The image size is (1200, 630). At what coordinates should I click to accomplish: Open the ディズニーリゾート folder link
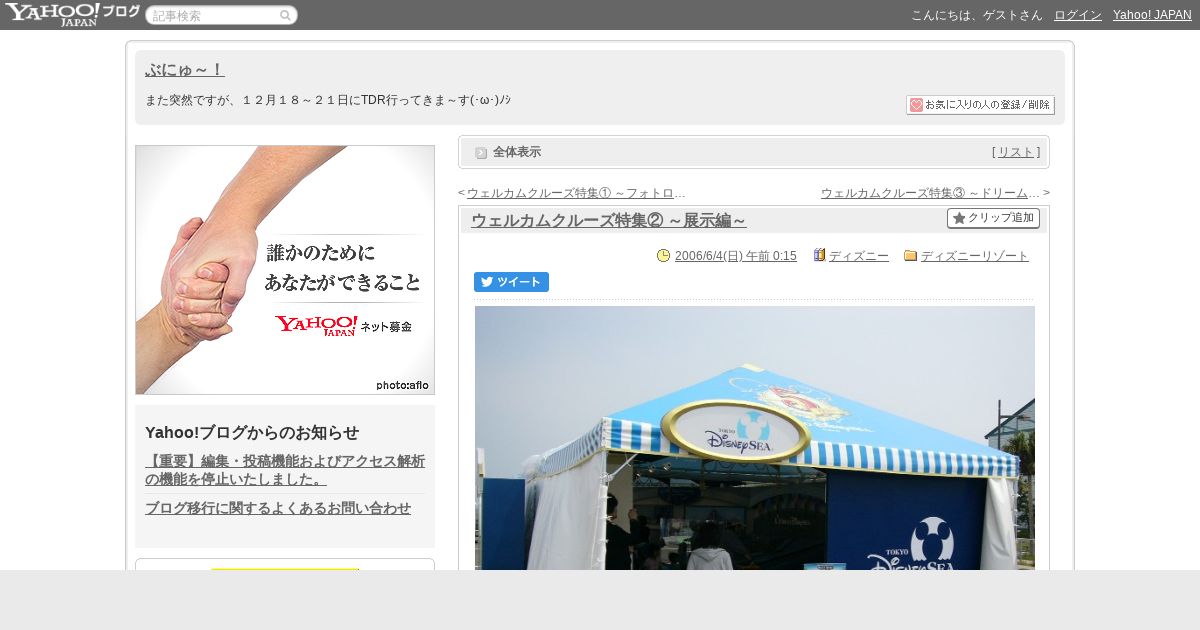tap(975, 256)
